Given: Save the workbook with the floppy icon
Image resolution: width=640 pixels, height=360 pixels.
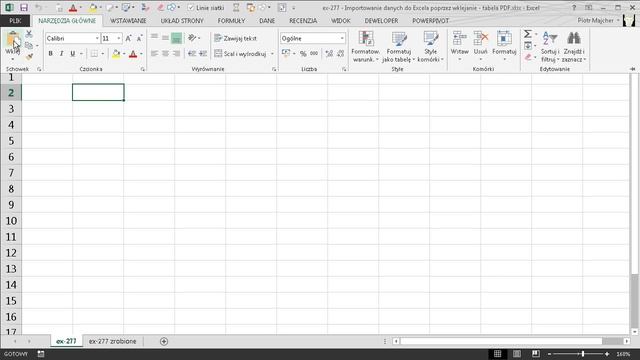Looking at the screenshot, I should pos(24,8).
